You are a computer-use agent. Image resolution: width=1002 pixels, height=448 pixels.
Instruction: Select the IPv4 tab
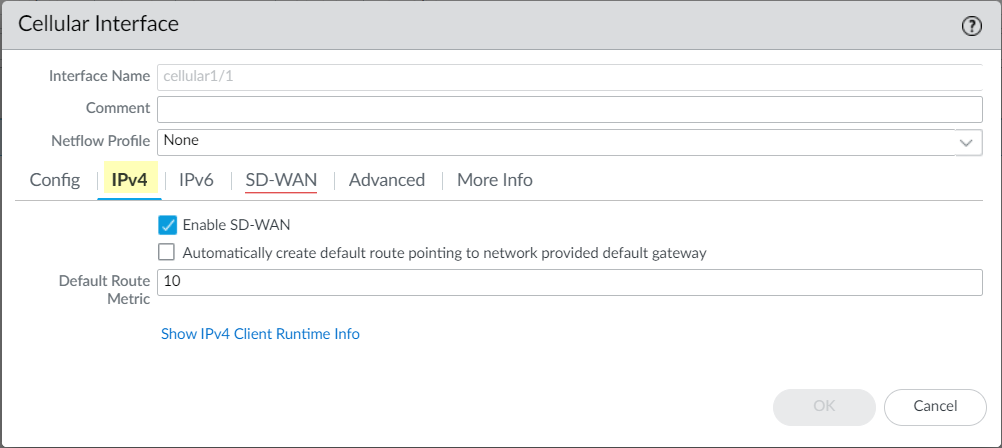coord(129,180)
